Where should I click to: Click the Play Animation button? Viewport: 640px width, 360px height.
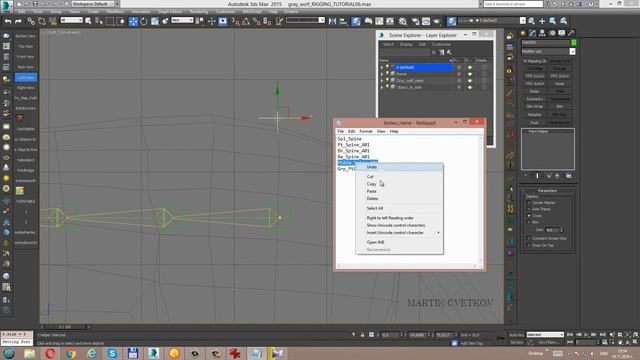tap(587, 335)
